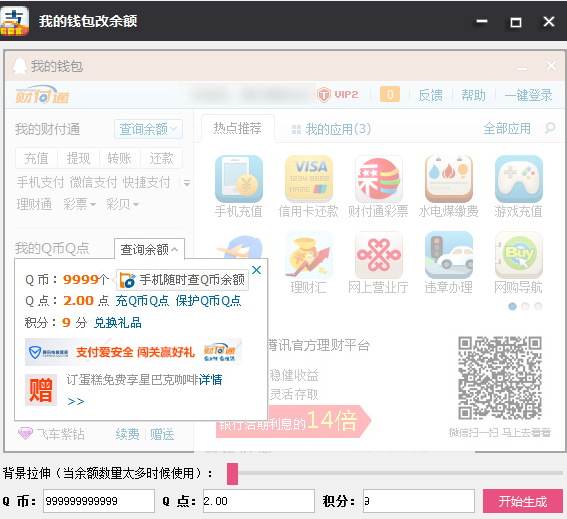
Task: Click the 转账 tab button
Action: coord(120,158)
